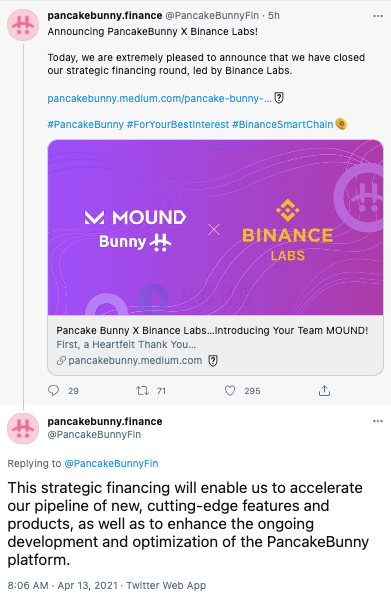The height and width of the screenshot is (599, 391).
Task: Click the link warning badge after URL
Action: (279, 98)
